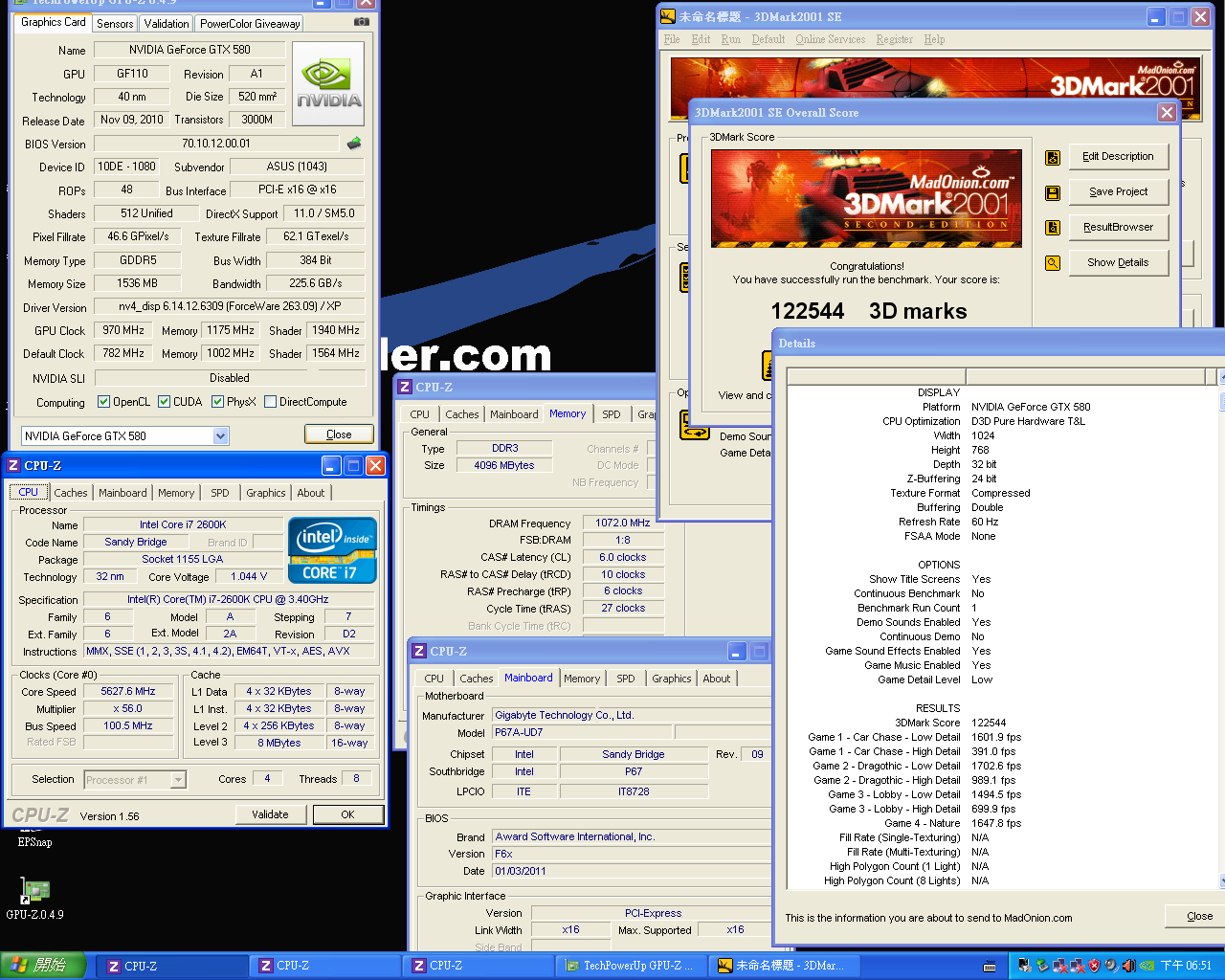
Task: Click the ResultBrowser button
Action: tap(1118, 228)
